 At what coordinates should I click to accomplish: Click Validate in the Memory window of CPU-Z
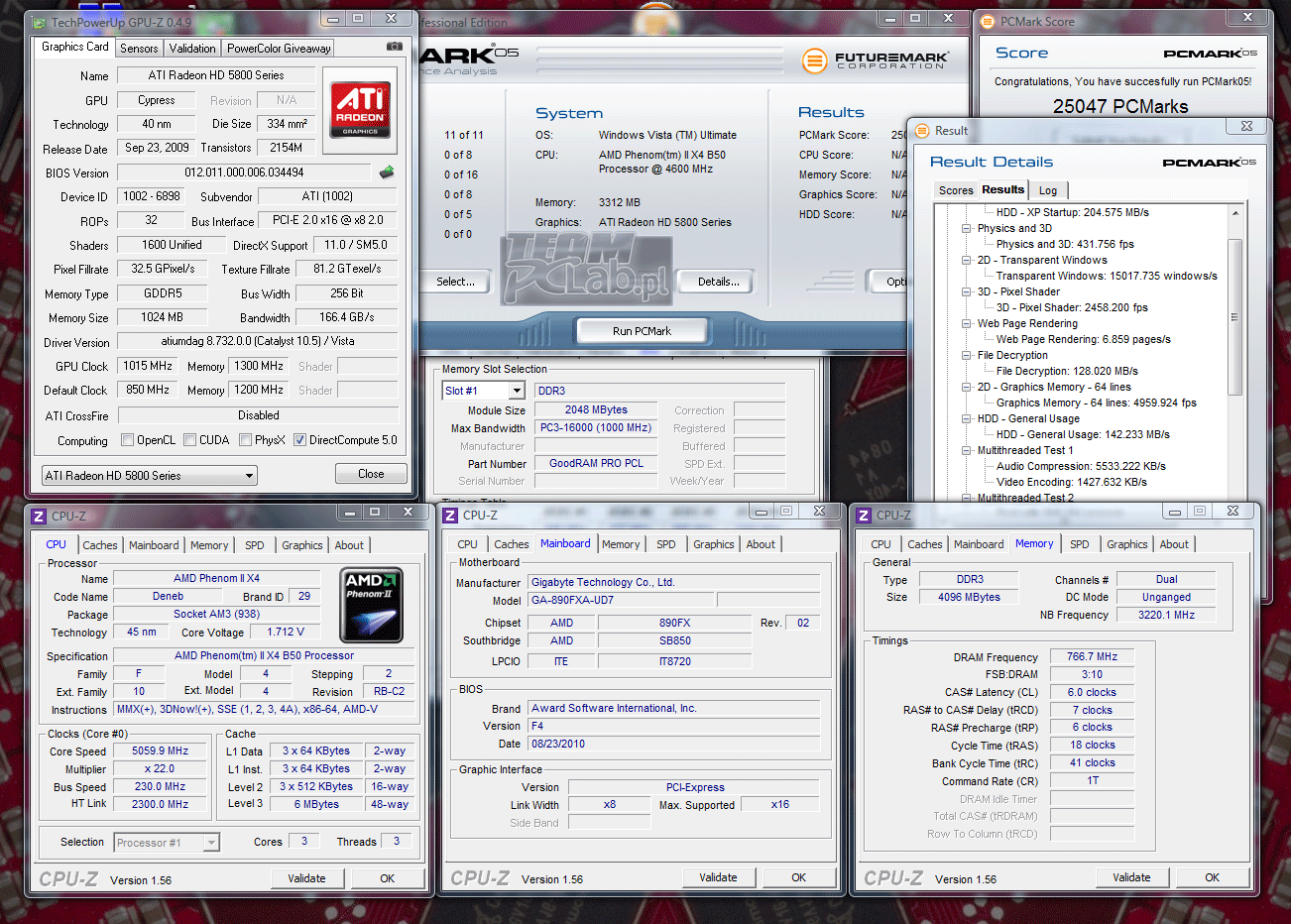1131,877
